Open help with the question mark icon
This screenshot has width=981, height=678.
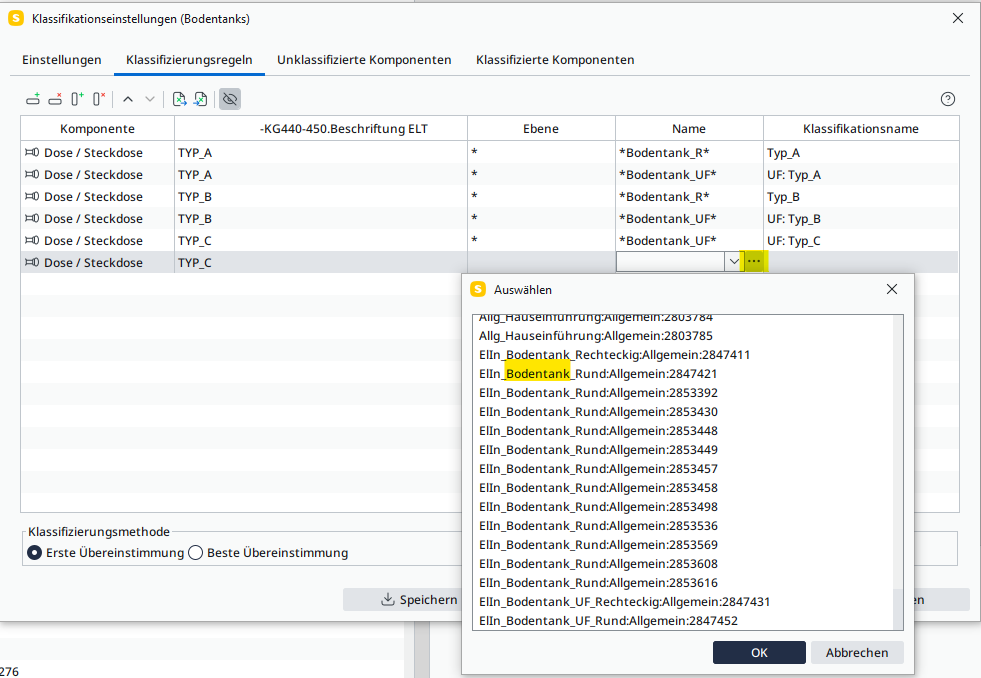pos(948,99)
